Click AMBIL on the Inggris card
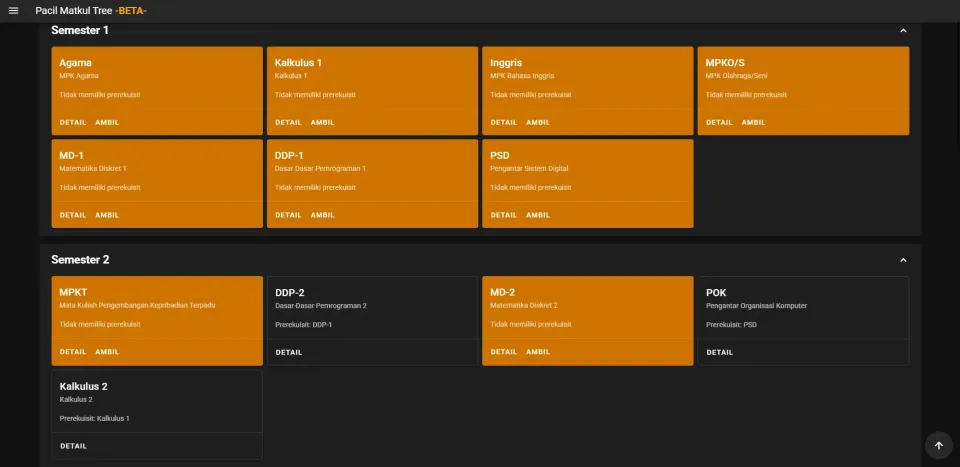 click(538, 122)
